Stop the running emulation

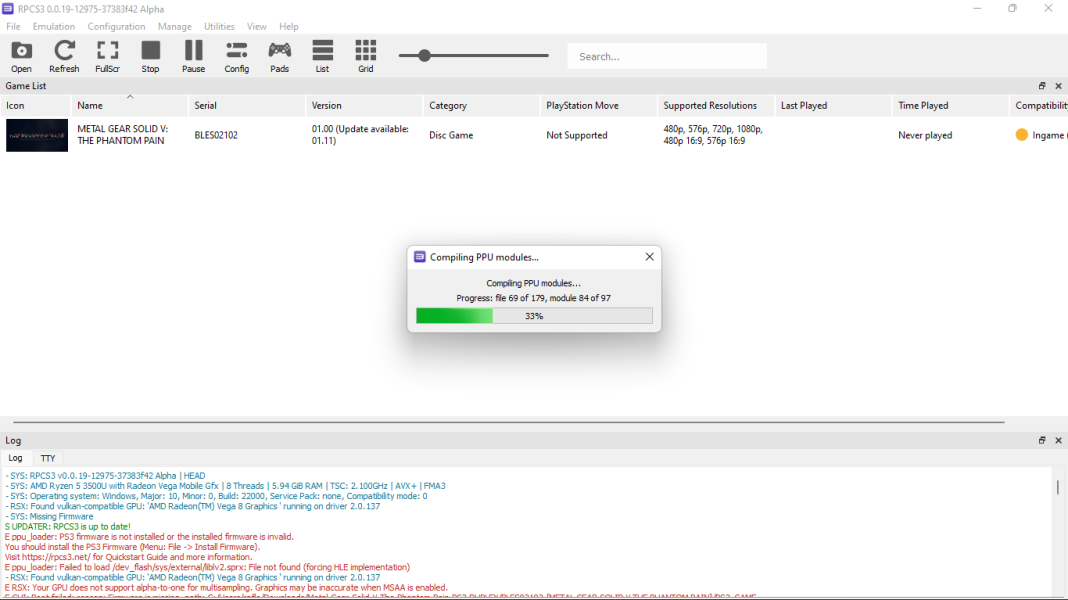151,56
